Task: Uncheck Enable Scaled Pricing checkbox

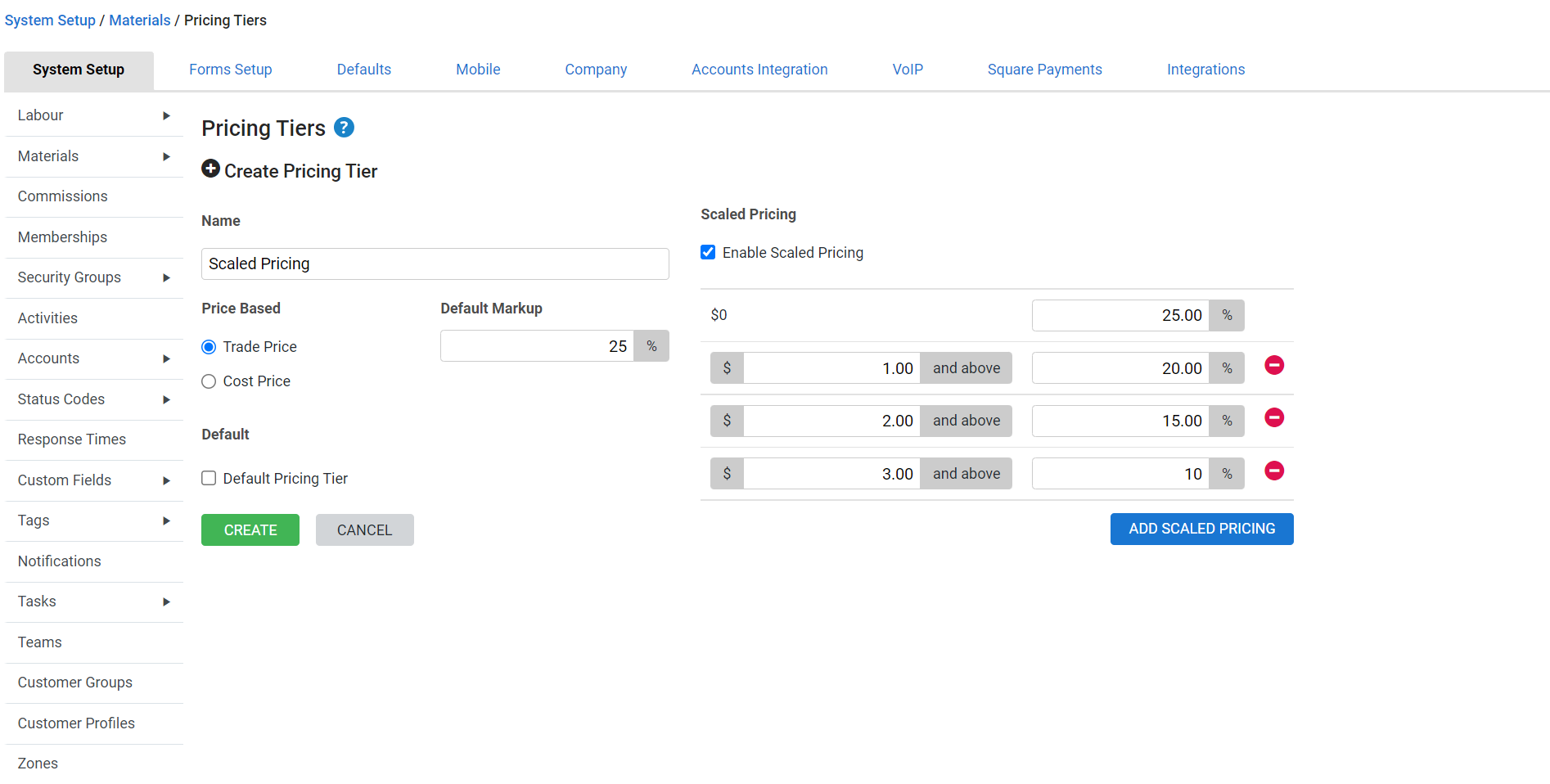Action: 709,253
